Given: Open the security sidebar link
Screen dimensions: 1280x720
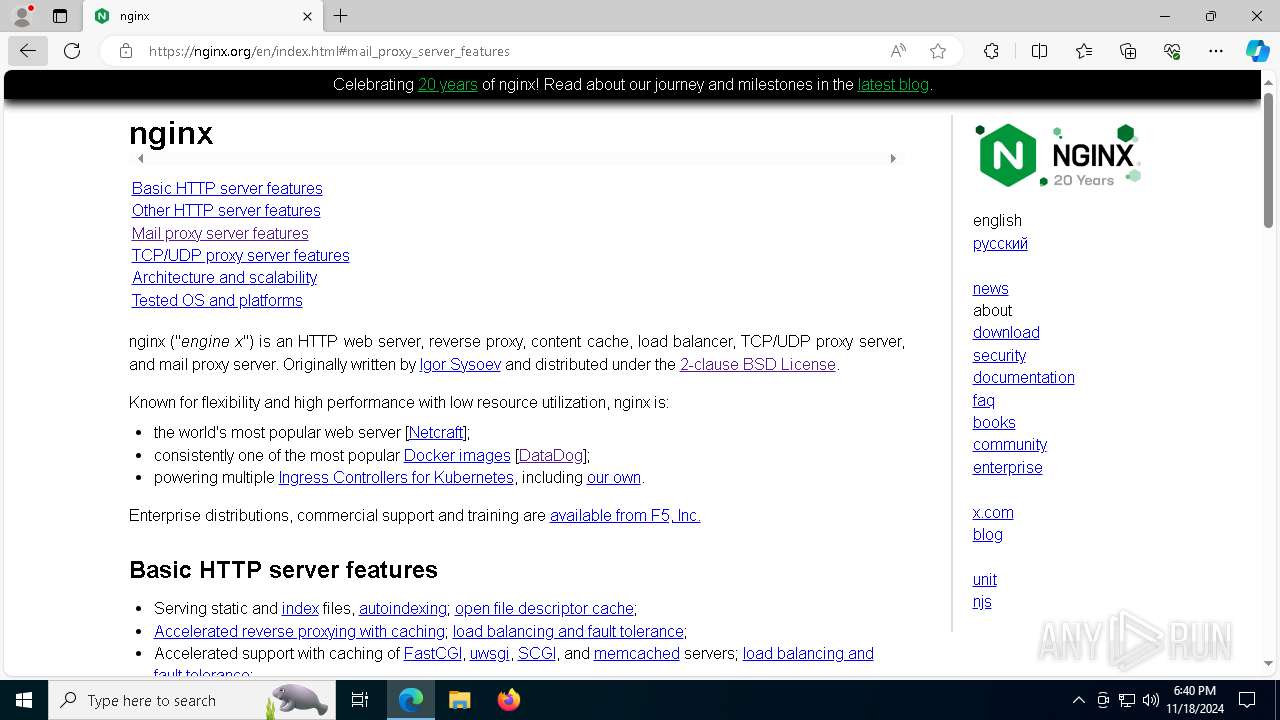Looking at the screenshot, I should (999, 355).
